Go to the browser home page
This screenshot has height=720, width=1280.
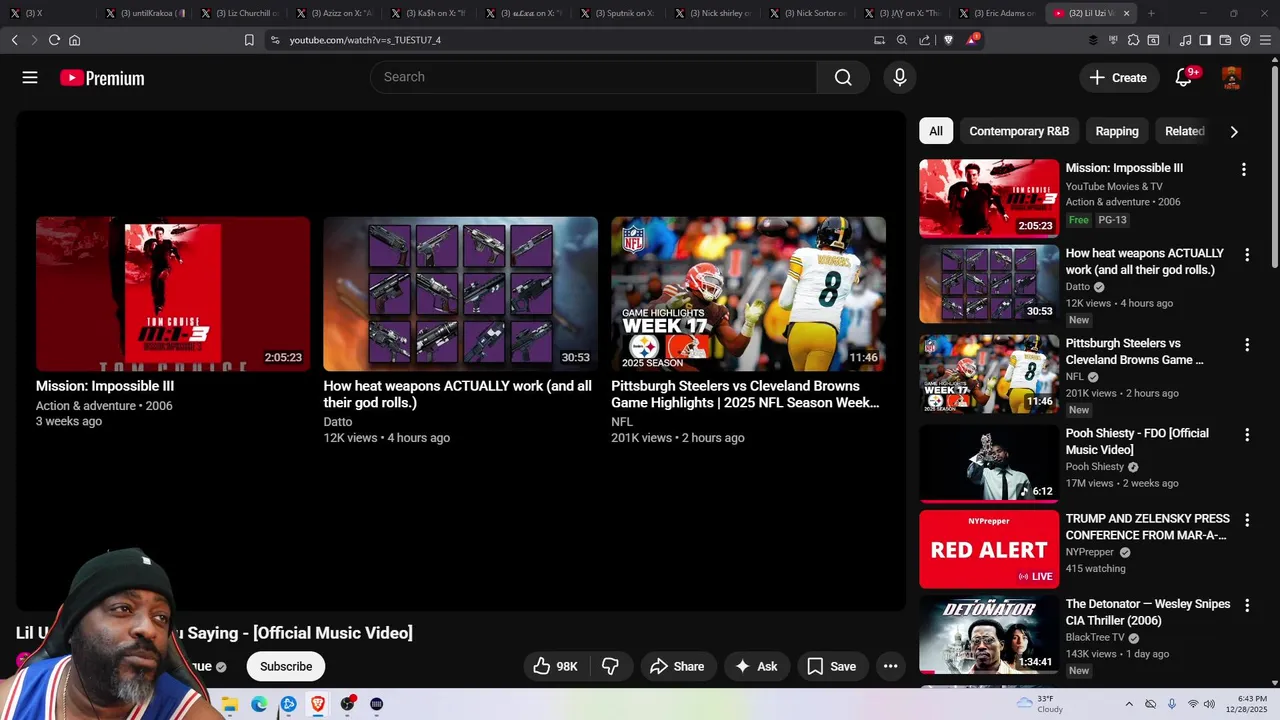pos(74,40)
